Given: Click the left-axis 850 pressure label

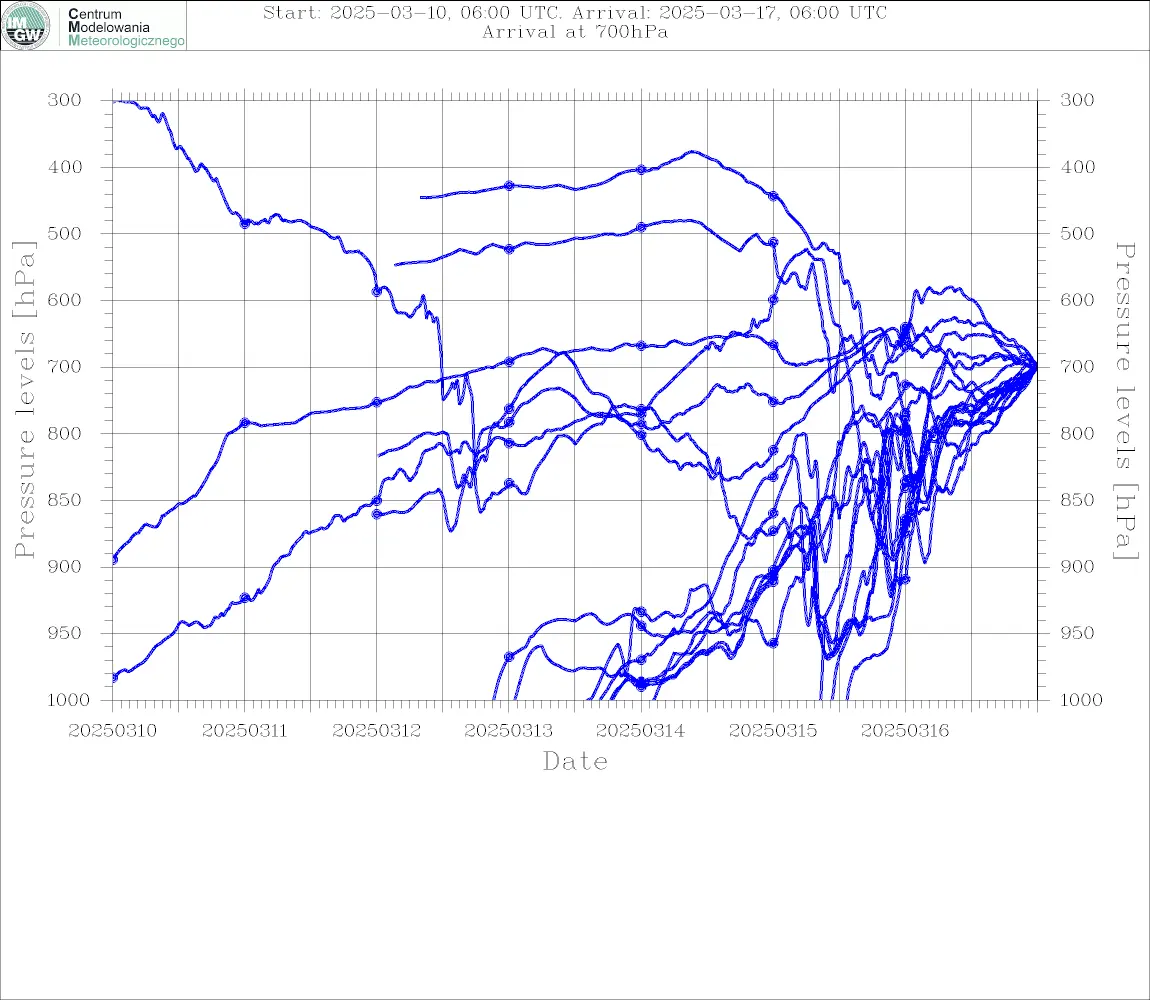Looking at the screenshot, I should (x=65, y=500).
